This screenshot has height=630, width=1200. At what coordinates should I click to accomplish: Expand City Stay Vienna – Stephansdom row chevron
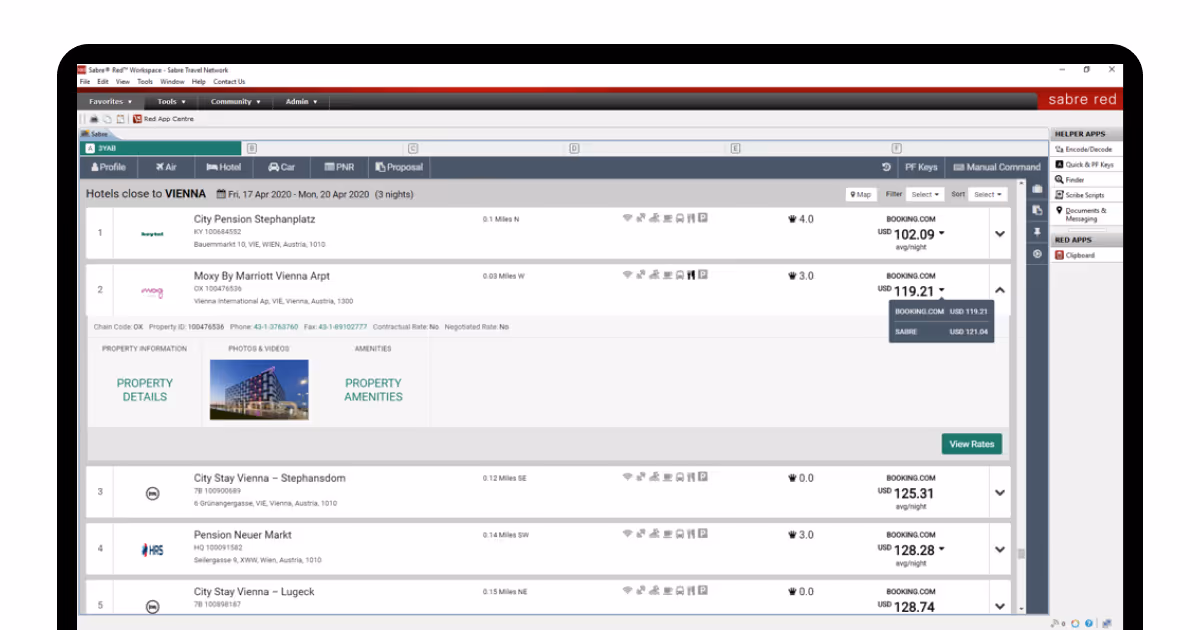[1000, 493]
